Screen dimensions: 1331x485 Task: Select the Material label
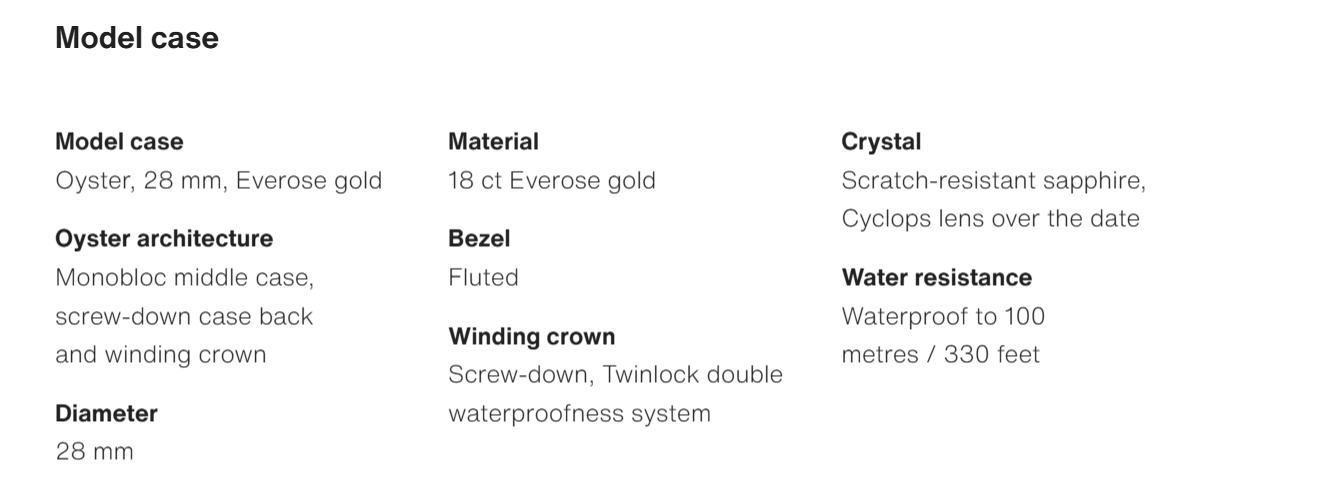pos(493,142)
